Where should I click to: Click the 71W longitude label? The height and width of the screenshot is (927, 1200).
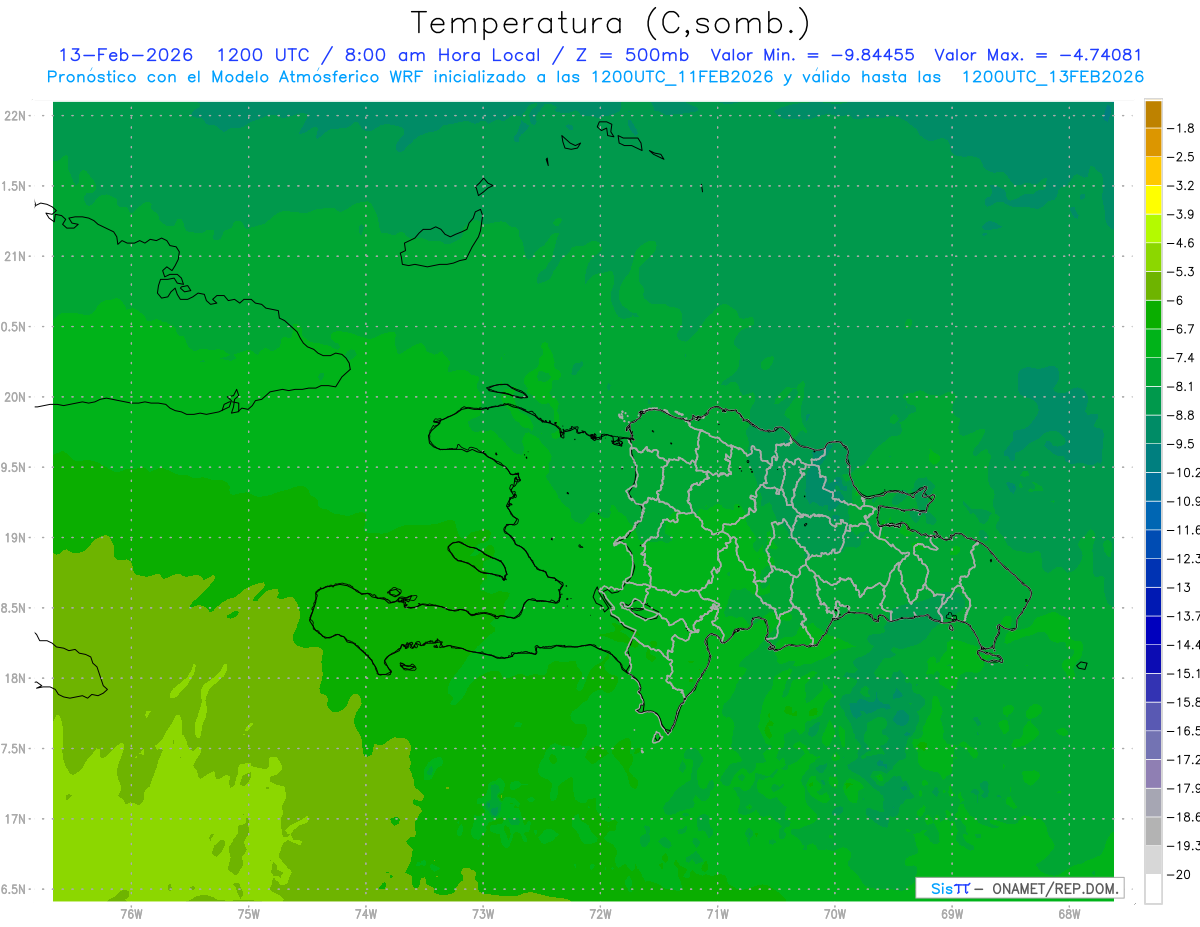point(717,913)
